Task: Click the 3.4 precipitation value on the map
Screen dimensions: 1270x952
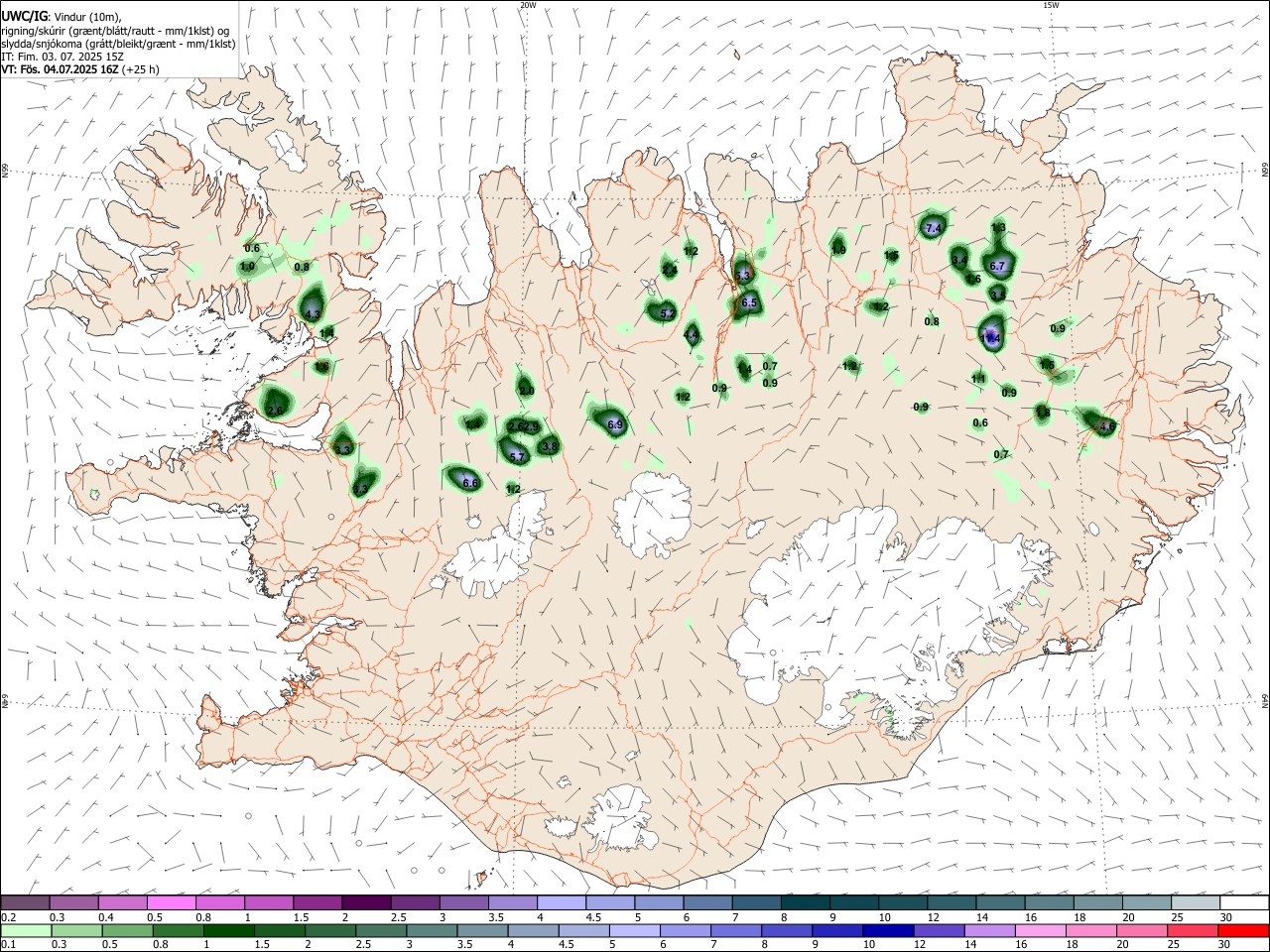Action: [959, 260]
